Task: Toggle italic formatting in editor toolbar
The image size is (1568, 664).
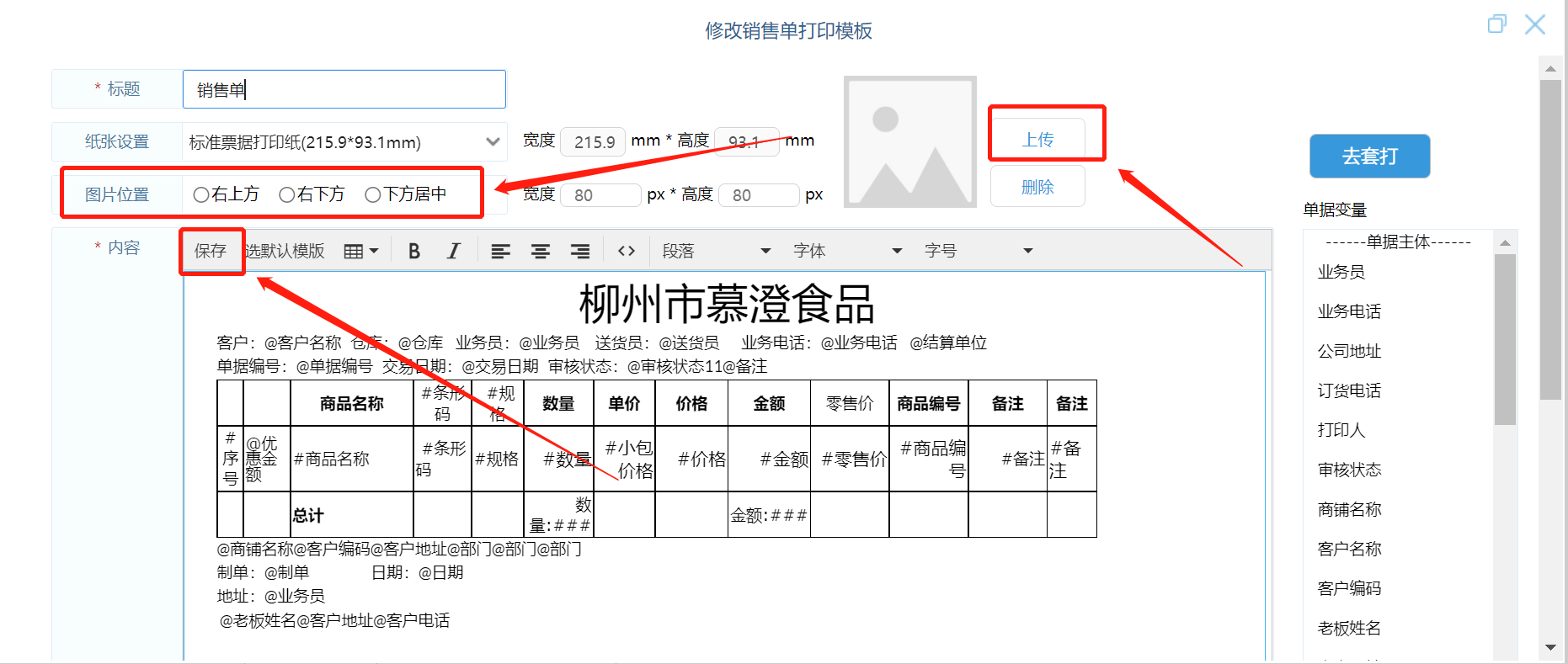Action: 453,251
